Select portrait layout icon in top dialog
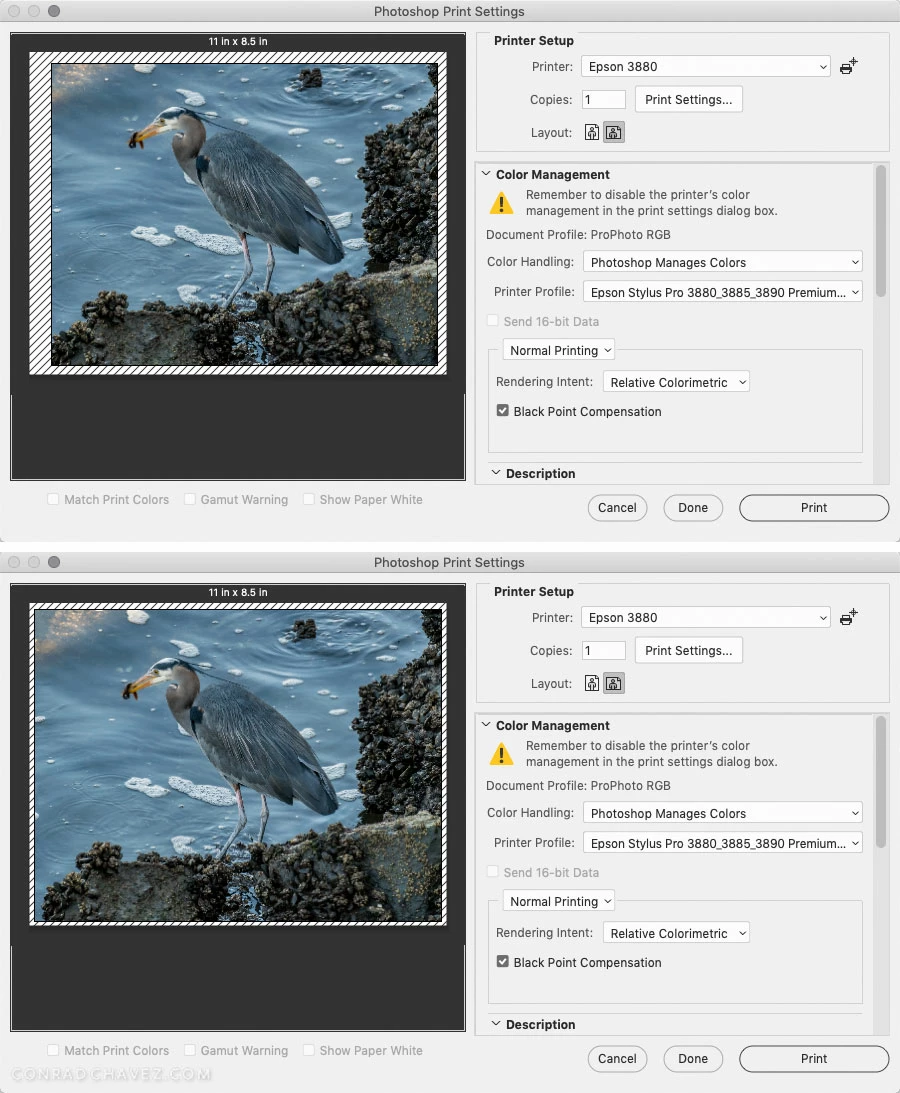 [592, 132]
